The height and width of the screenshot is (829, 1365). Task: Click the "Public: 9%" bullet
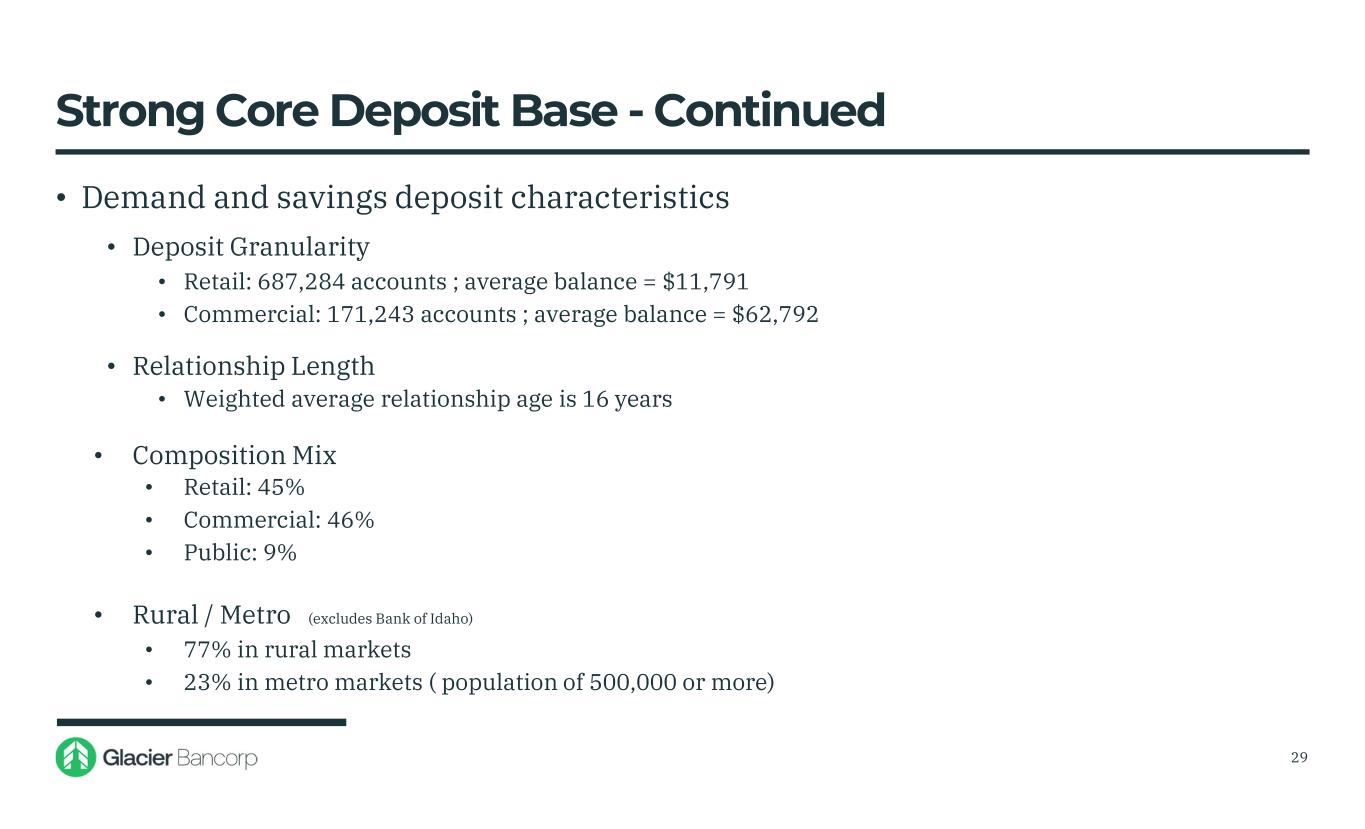pyautogui.click(x=240, y=553)
